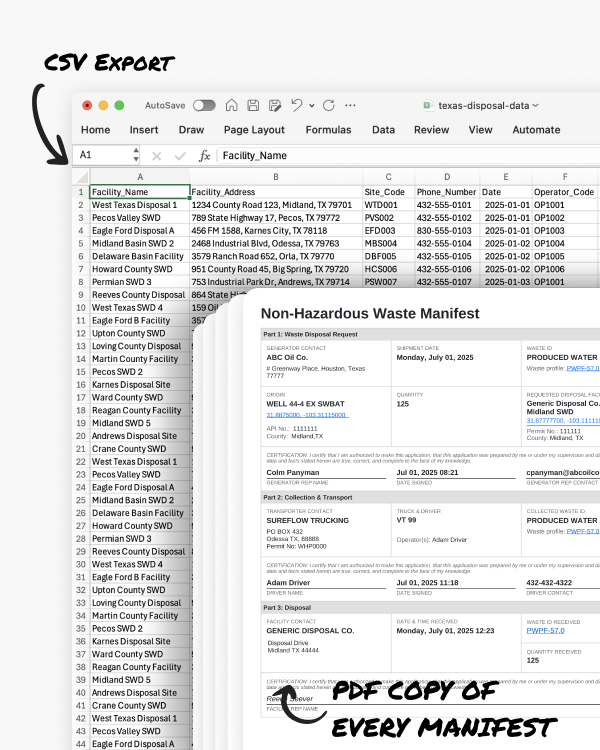Click cell 'Site_Code'
The width and height of the screenshot is (600, 750).
[x=389, y=192]
